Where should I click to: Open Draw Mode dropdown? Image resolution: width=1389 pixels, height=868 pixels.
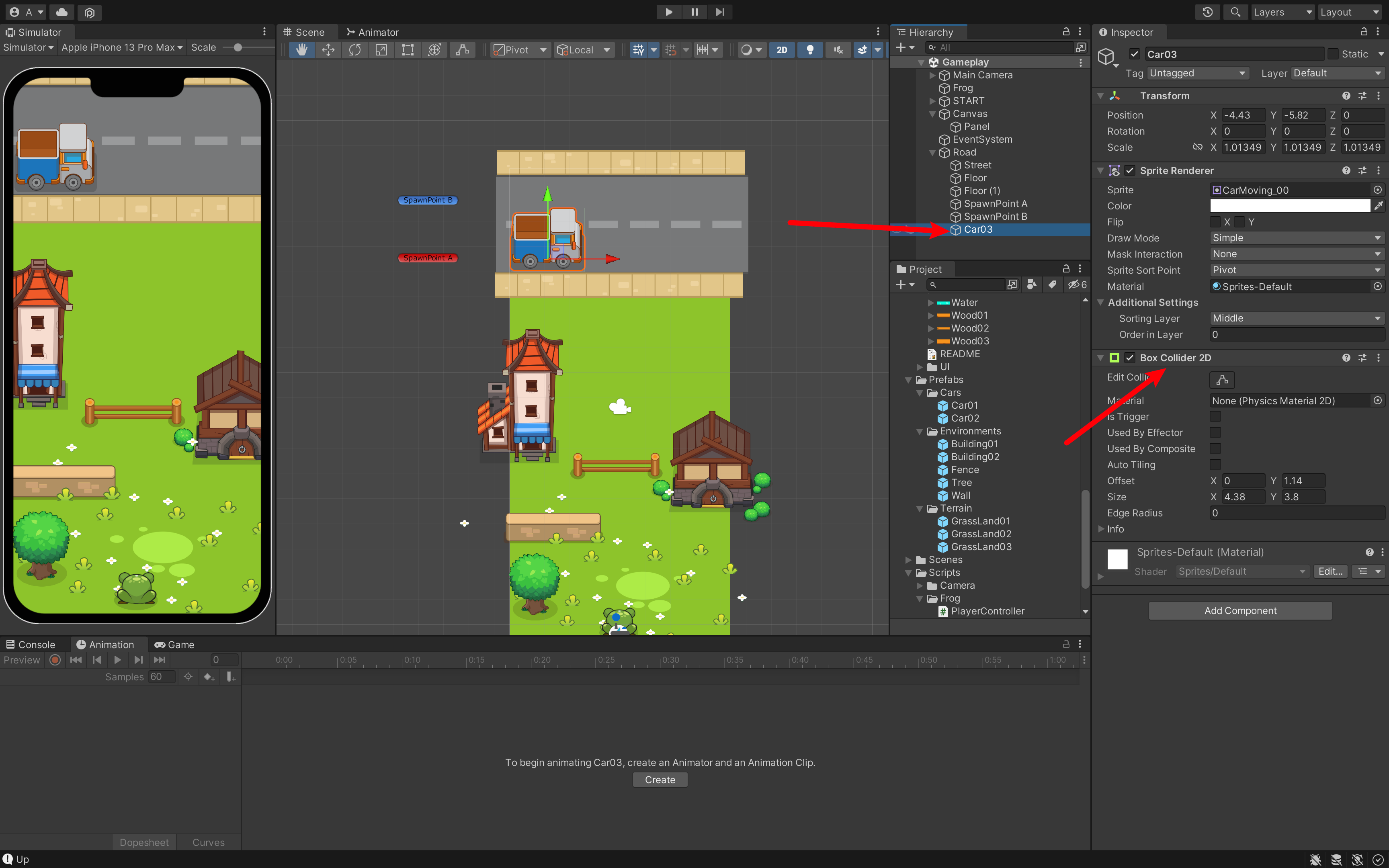pos(1297,237)
